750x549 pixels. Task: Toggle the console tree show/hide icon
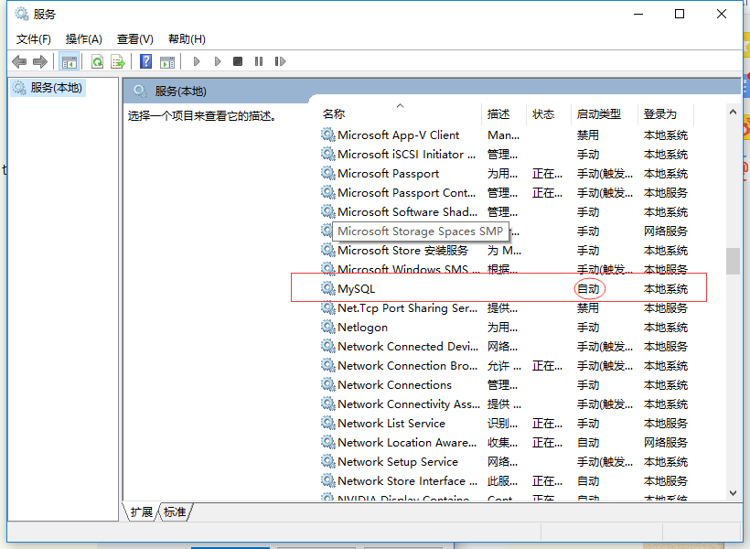pyautogui.click(x=69, y=62)
